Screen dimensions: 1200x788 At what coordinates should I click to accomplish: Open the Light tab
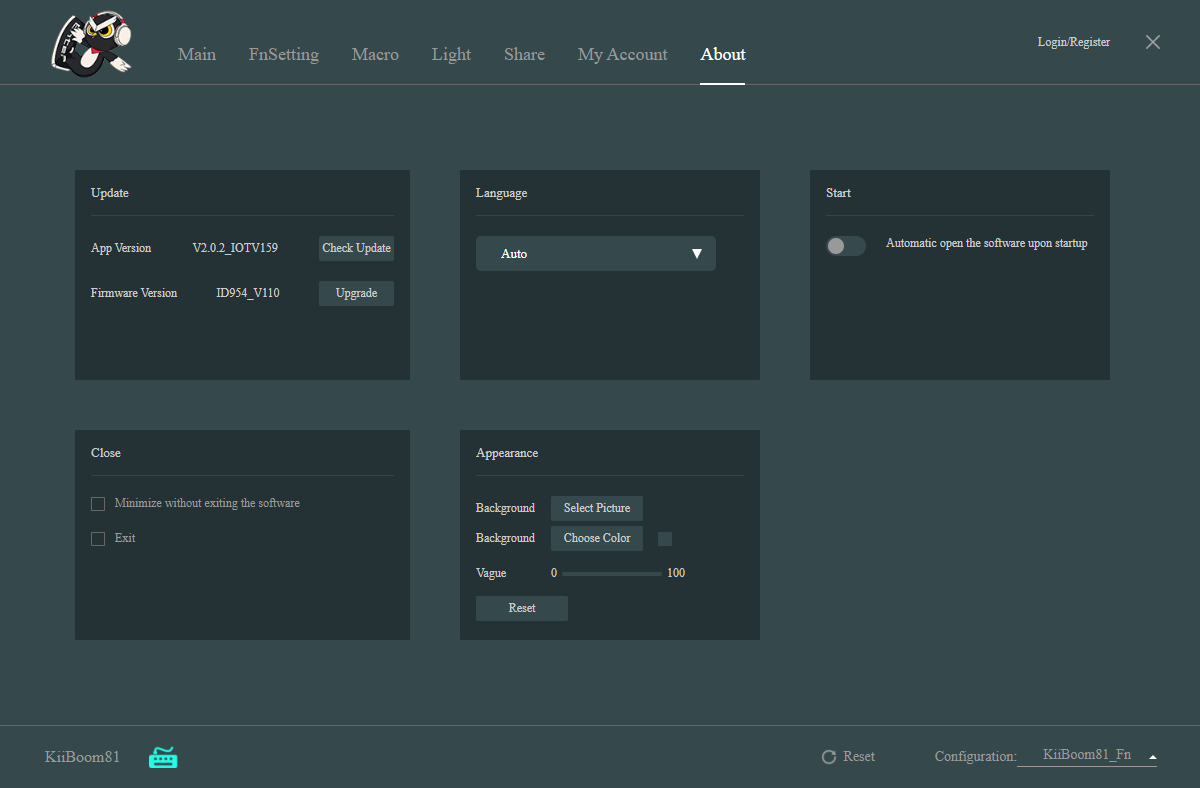(451, 54)
